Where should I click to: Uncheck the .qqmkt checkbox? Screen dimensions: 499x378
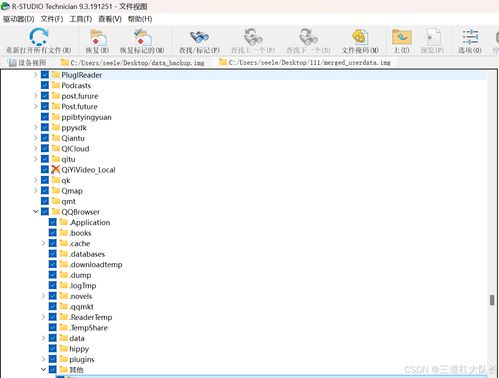pos(53,306)
